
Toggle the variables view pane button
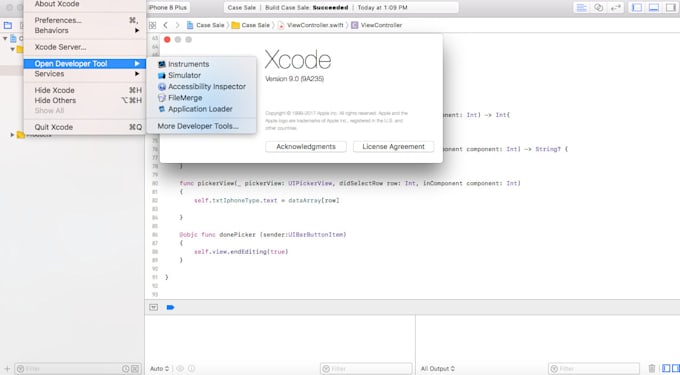(x=666, y=369)
